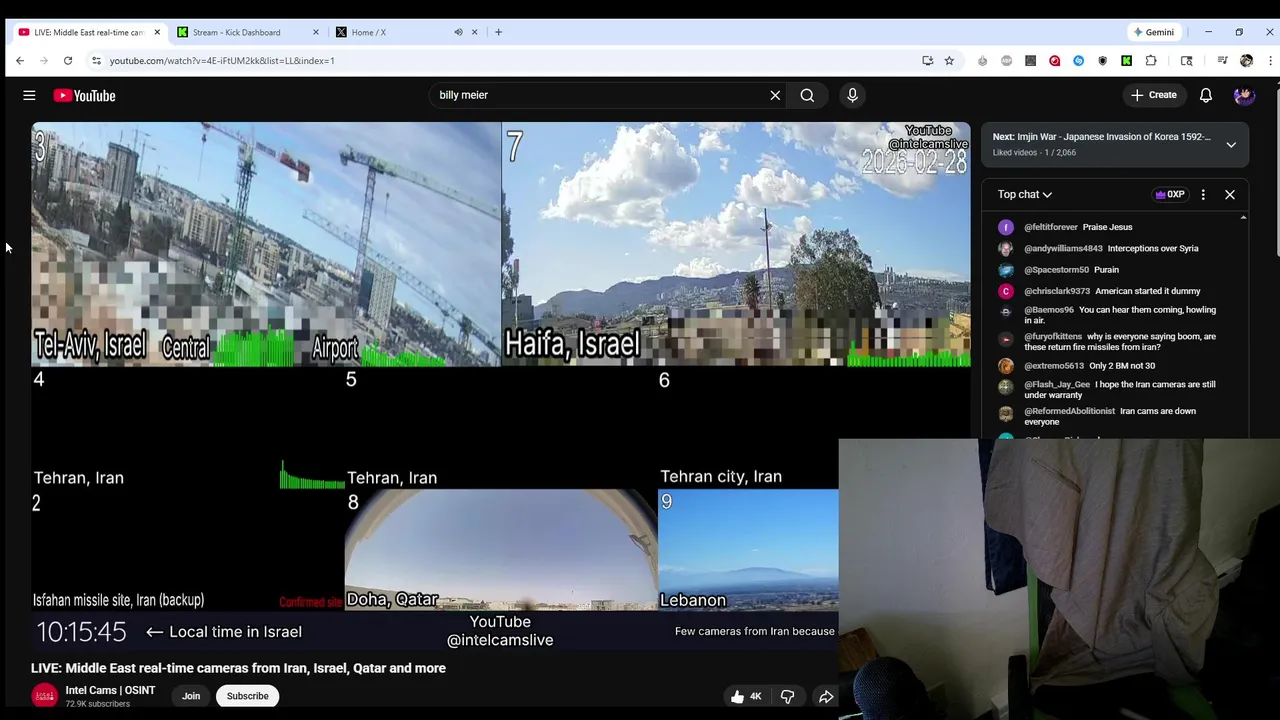Go to YouTube home via logo
Viewport: 1280px width, 720px height.
84,95
